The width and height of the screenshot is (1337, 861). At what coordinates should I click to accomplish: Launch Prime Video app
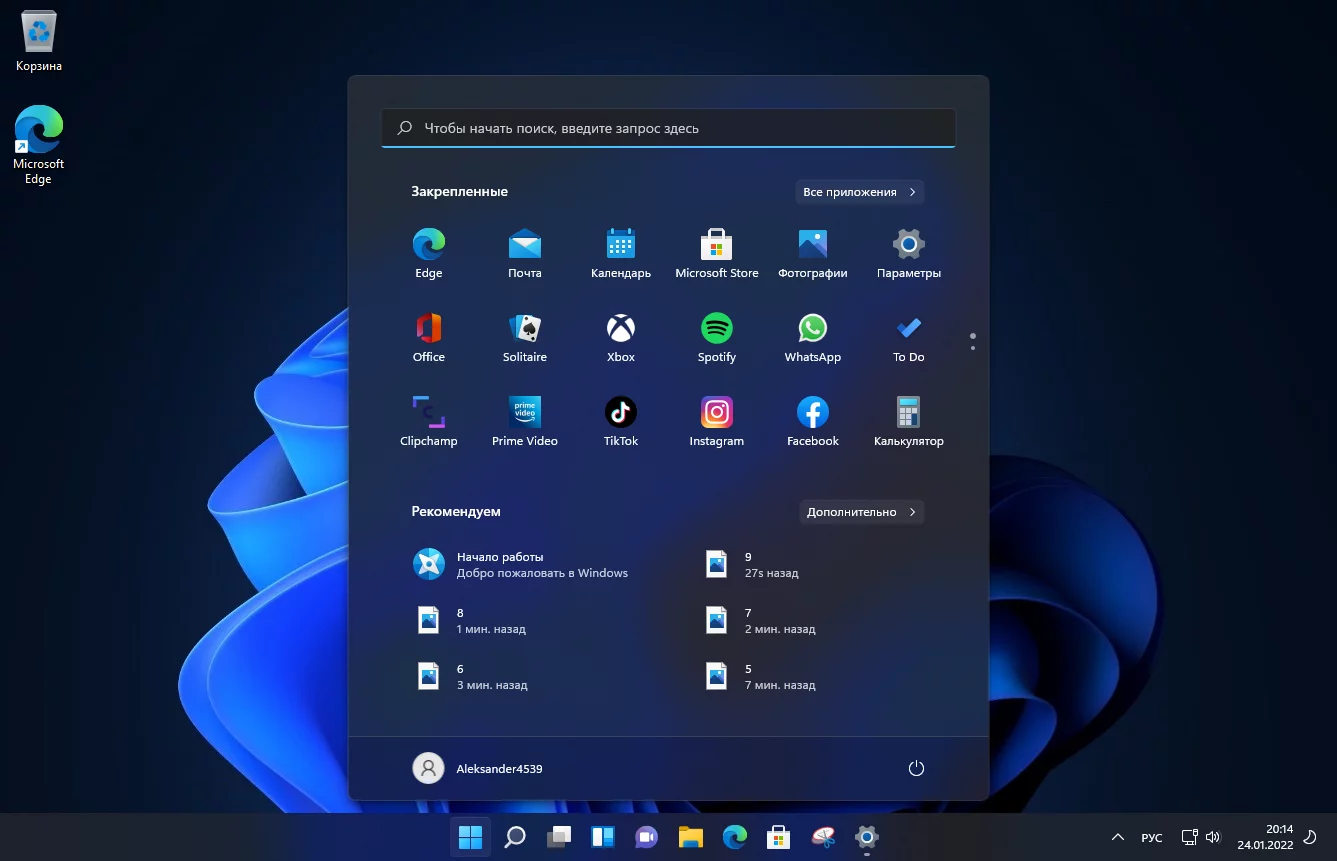point(524,423)
